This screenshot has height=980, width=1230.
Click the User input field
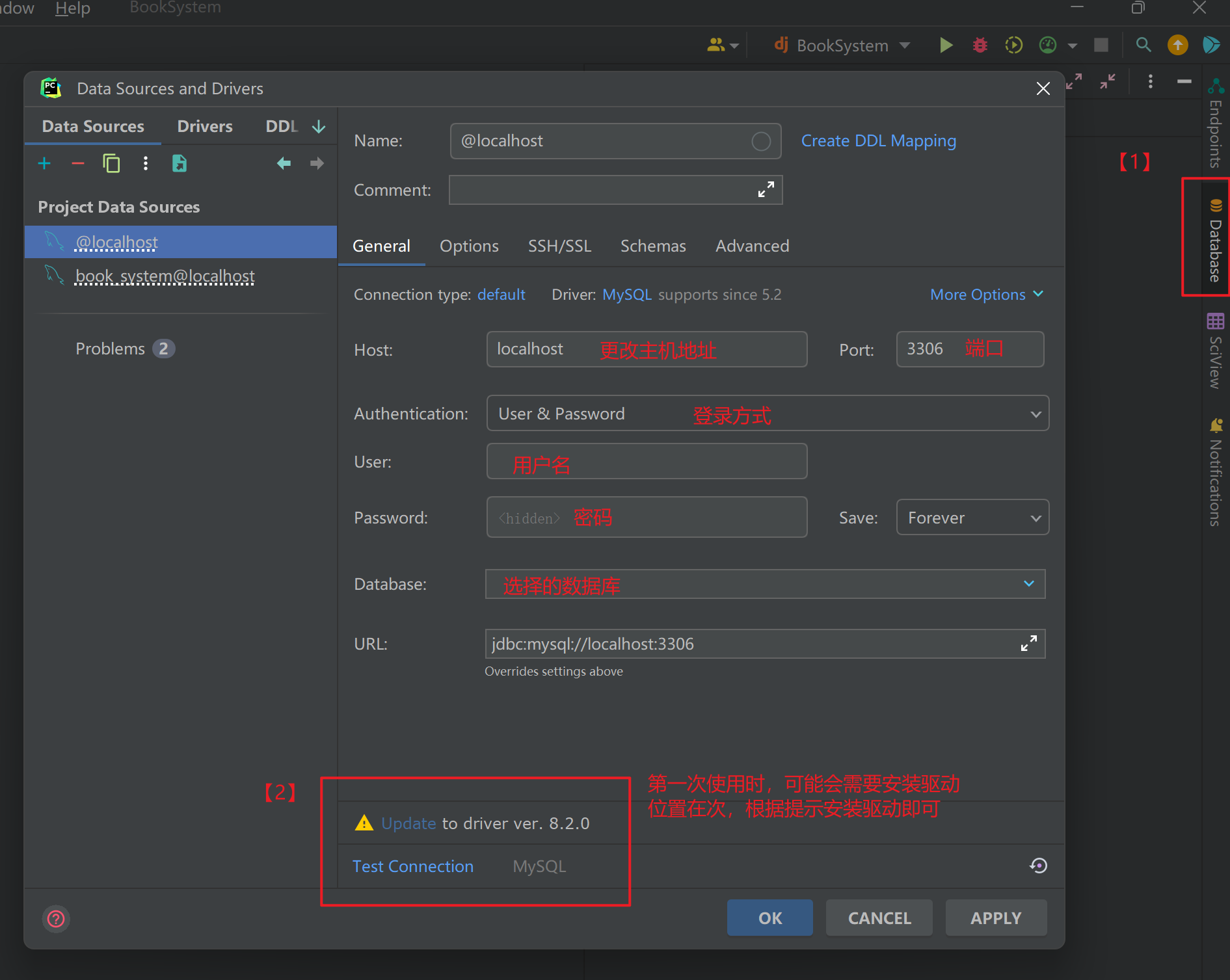647,461
